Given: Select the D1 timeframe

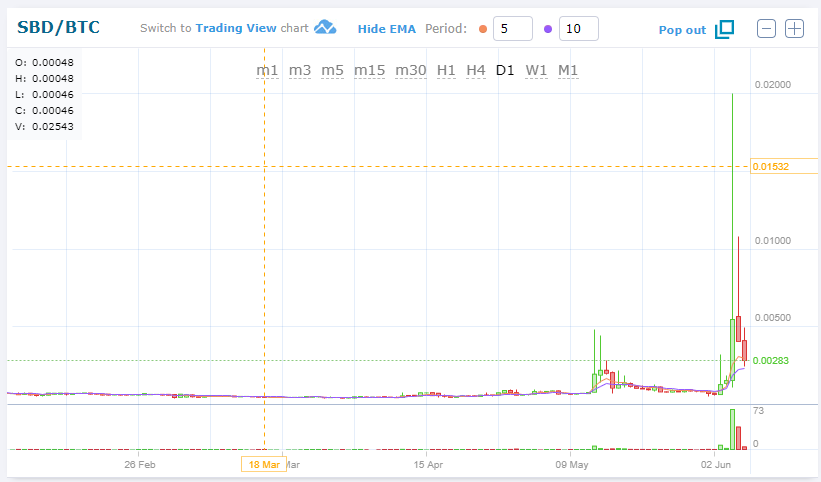Looking at the screenshot, I should 505,70.
